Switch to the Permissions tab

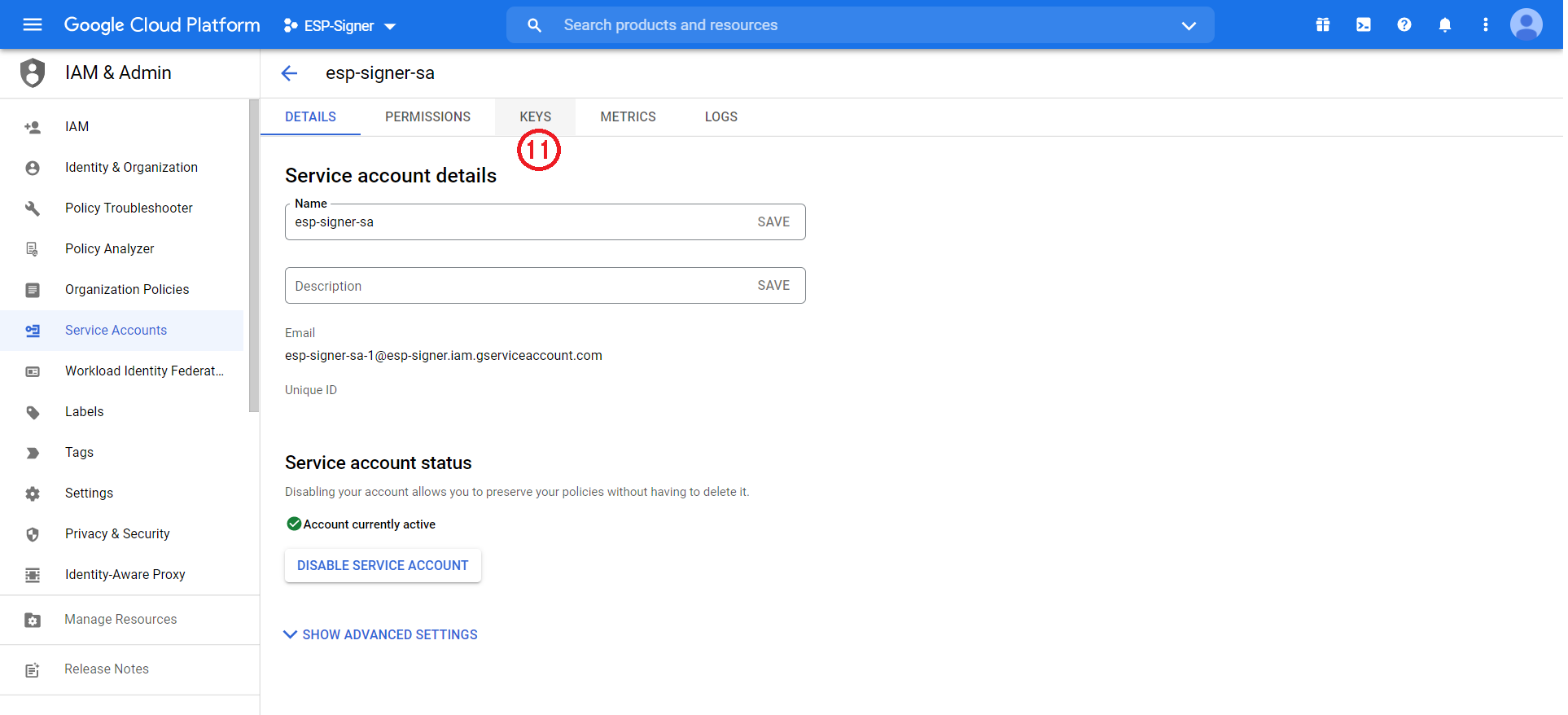427,117
